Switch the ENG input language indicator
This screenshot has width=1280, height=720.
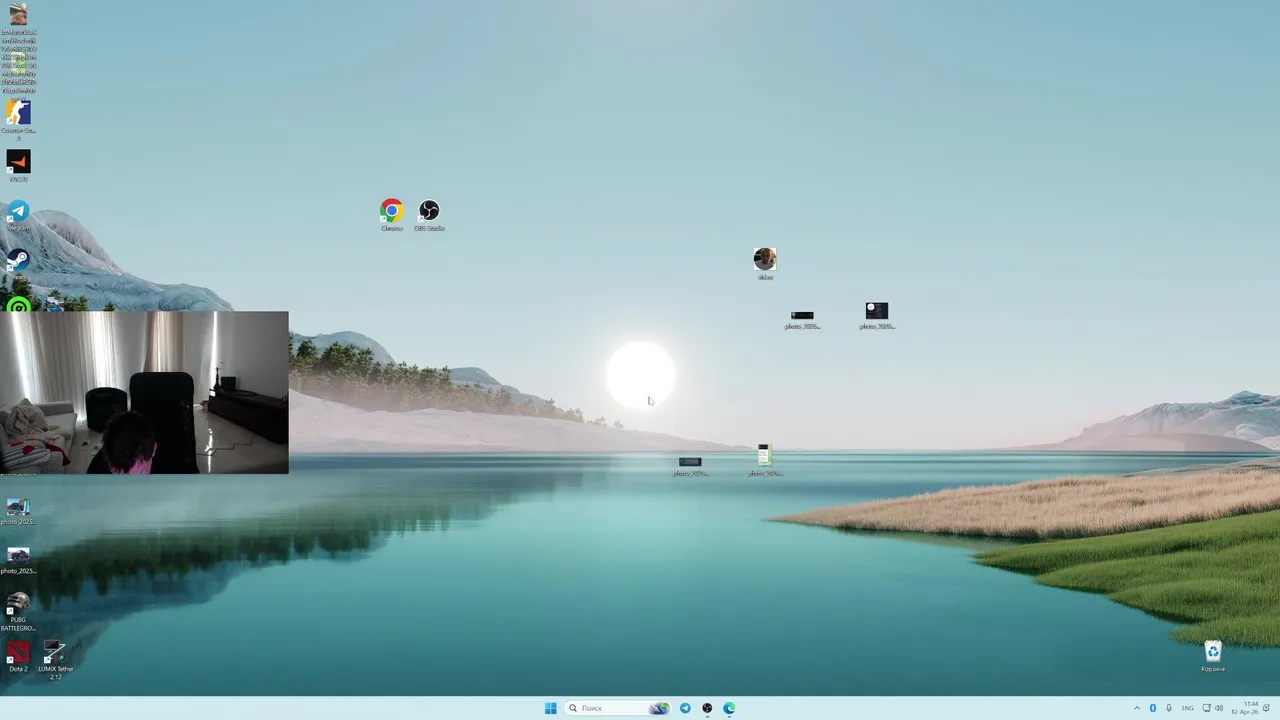[1188, 708]
